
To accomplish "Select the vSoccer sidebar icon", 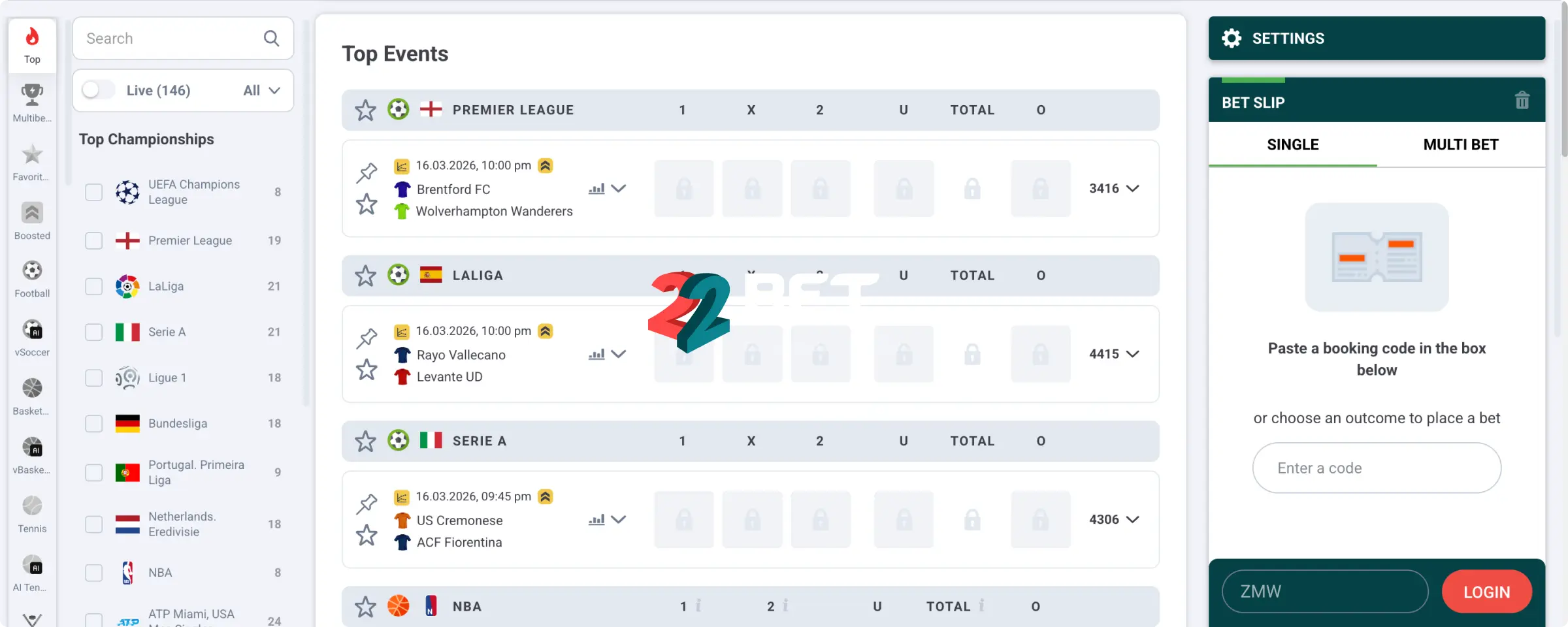I will (32, 338).
